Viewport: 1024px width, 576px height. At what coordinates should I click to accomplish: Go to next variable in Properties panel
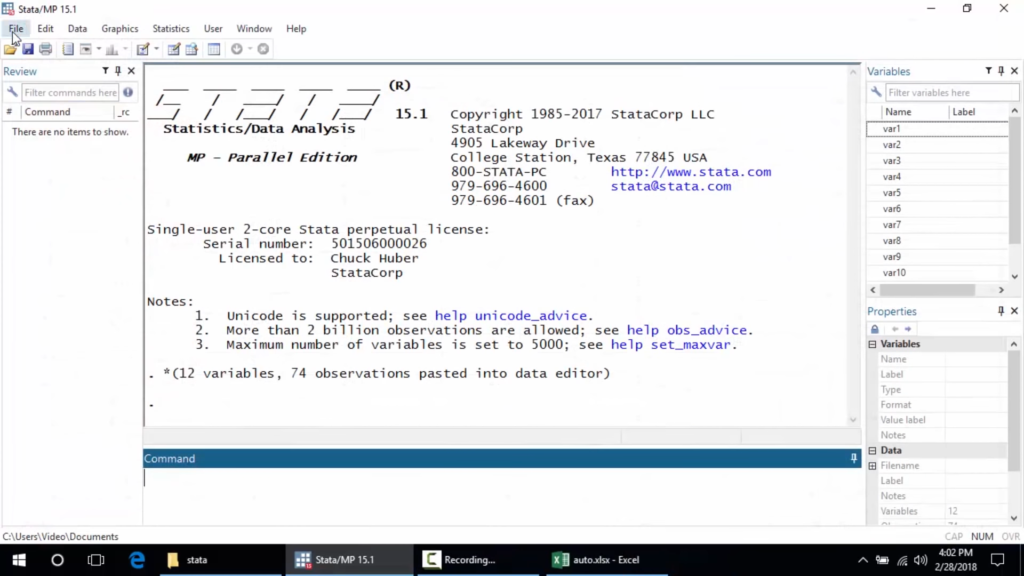[908, 329]
